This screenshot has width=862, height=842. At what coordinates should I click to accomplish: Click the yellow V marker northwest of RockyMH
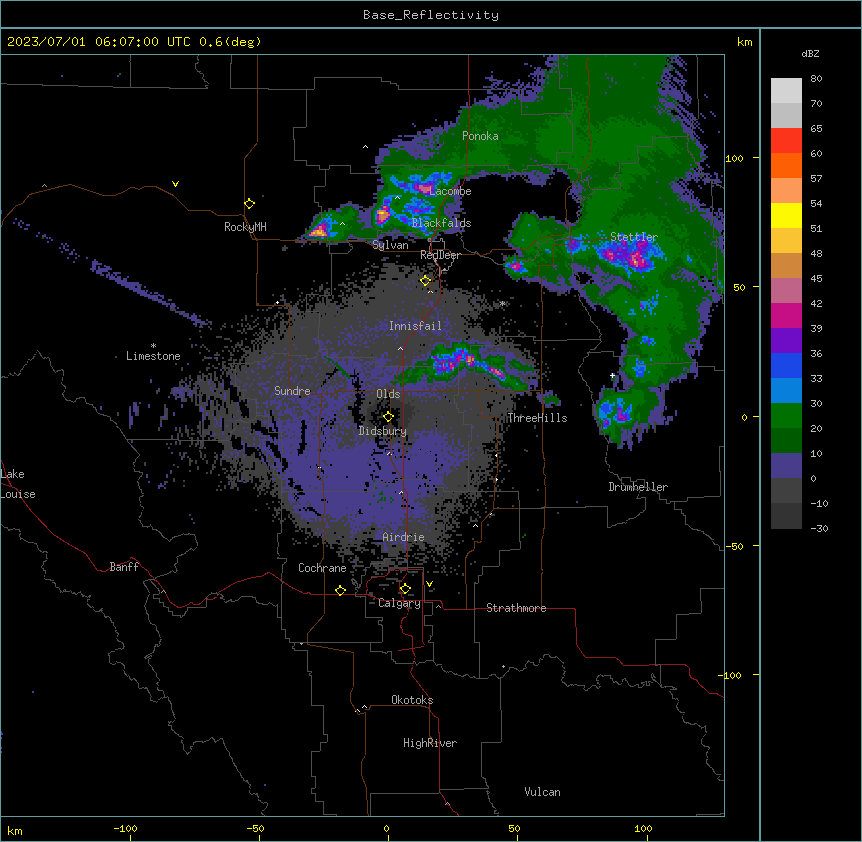(175, 184)
